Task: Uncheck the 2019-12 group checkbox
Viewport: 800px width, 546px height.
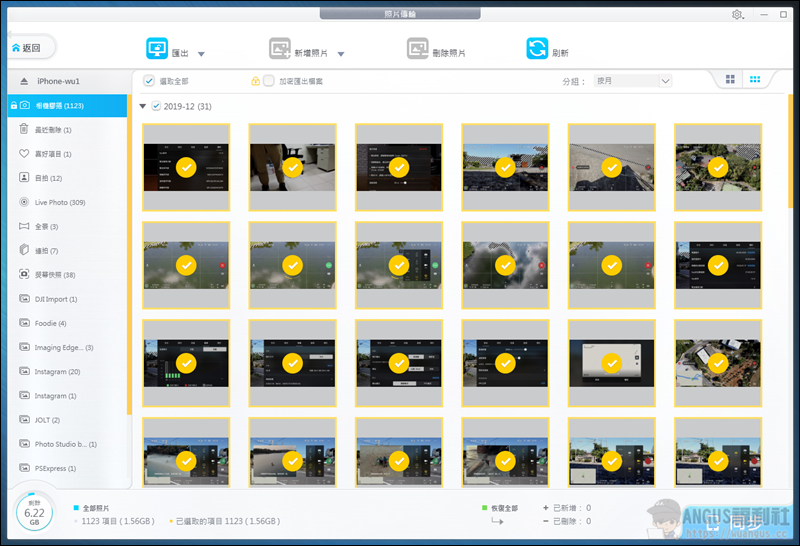Action: point(155,106)
